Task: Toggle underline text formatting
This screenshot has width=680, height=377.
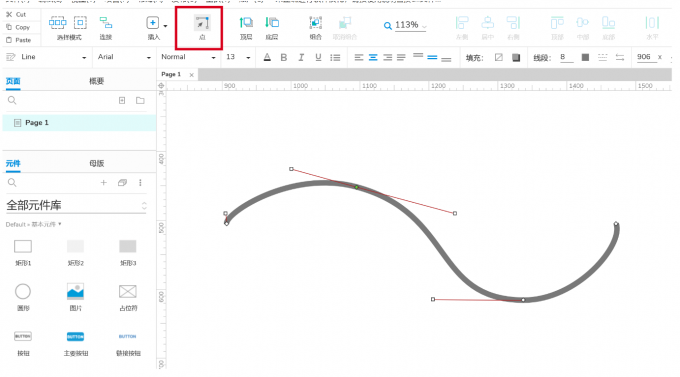Action: point(318,57)
